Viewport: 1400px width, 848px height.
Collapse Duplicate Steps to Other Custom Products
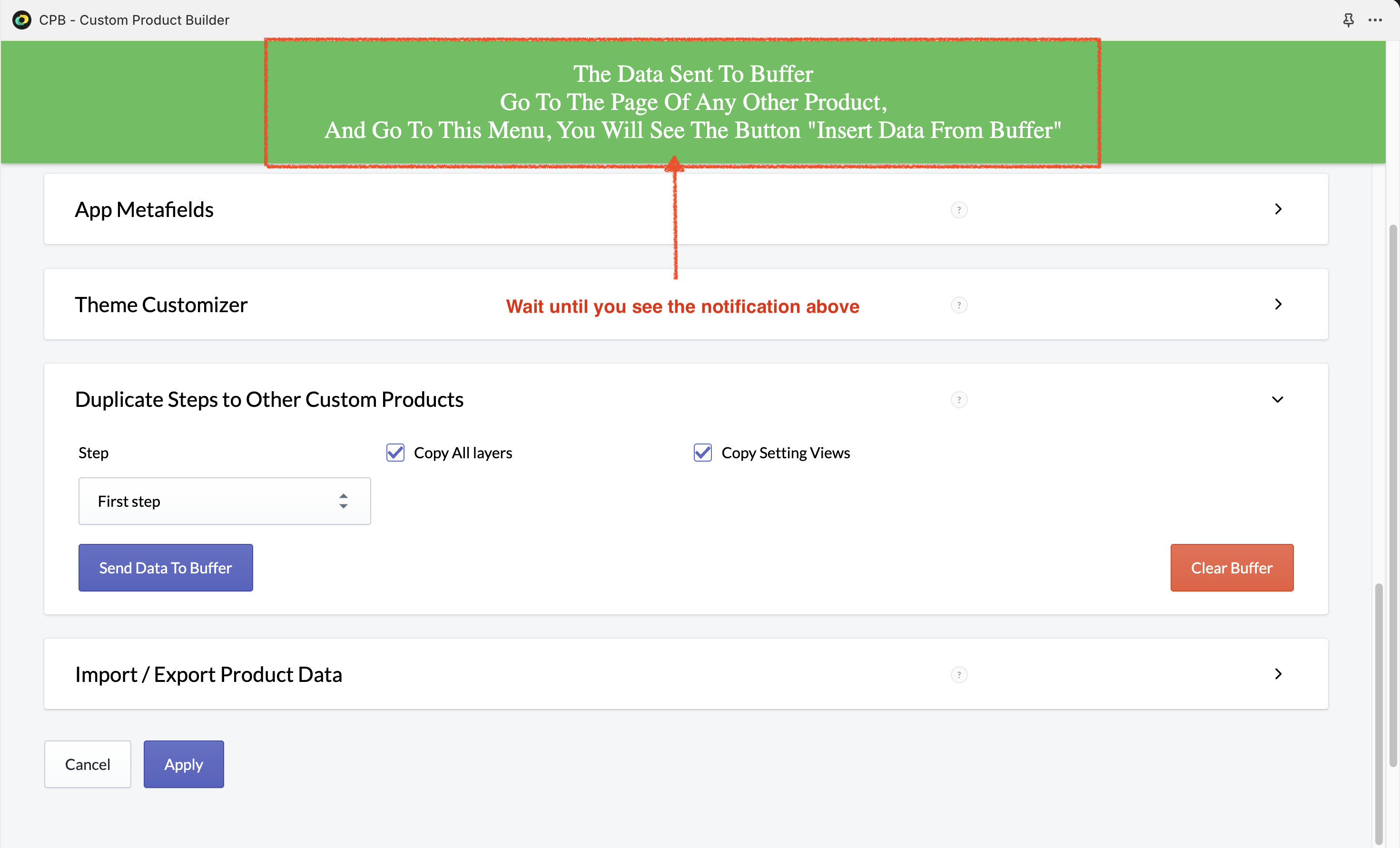point(1278,400)
